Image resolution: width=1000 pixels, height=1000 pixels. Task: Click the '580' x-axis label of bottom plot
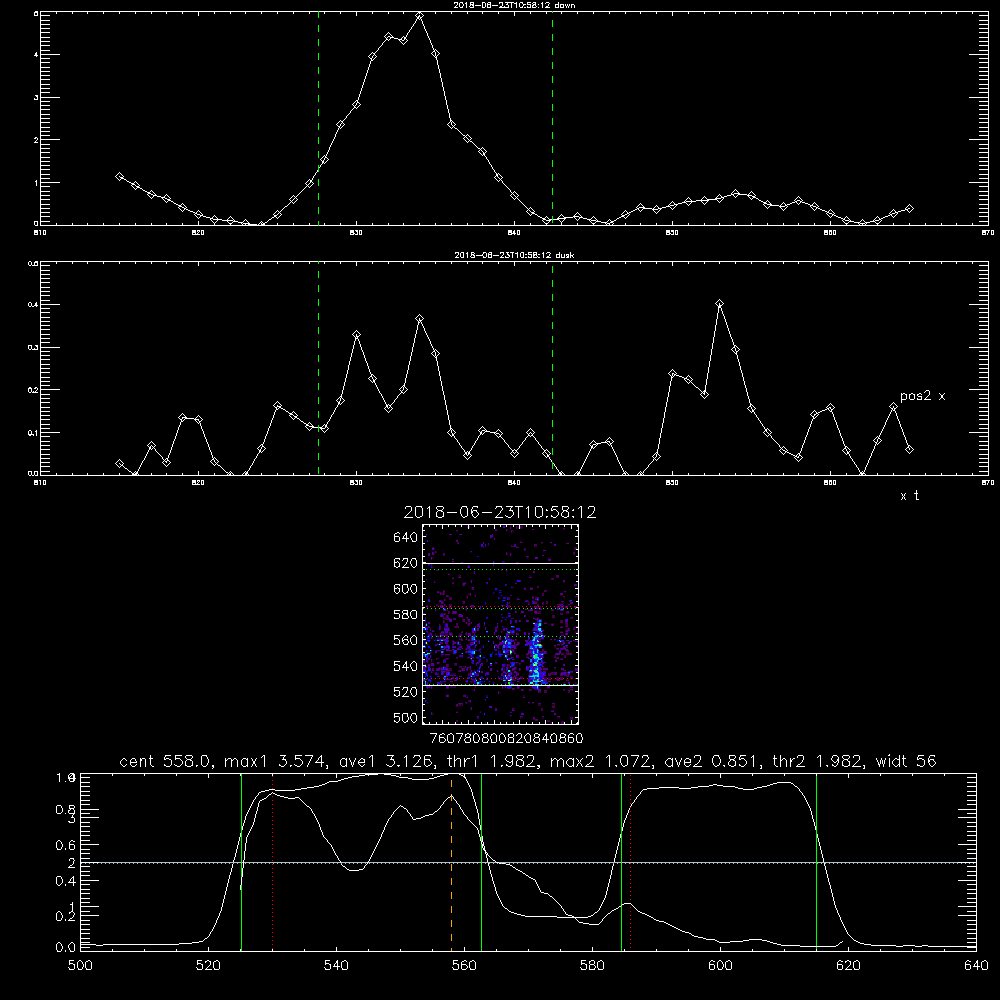pos(592,966)
